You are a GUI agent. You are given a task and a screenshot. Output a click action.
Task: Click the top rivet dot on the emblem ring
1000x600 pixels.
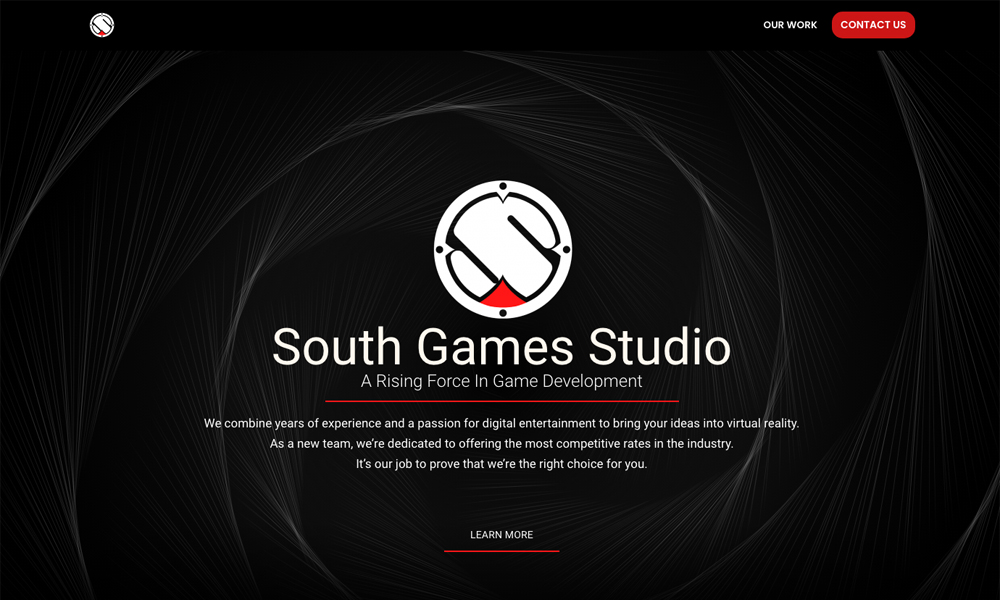pos(502,187)
